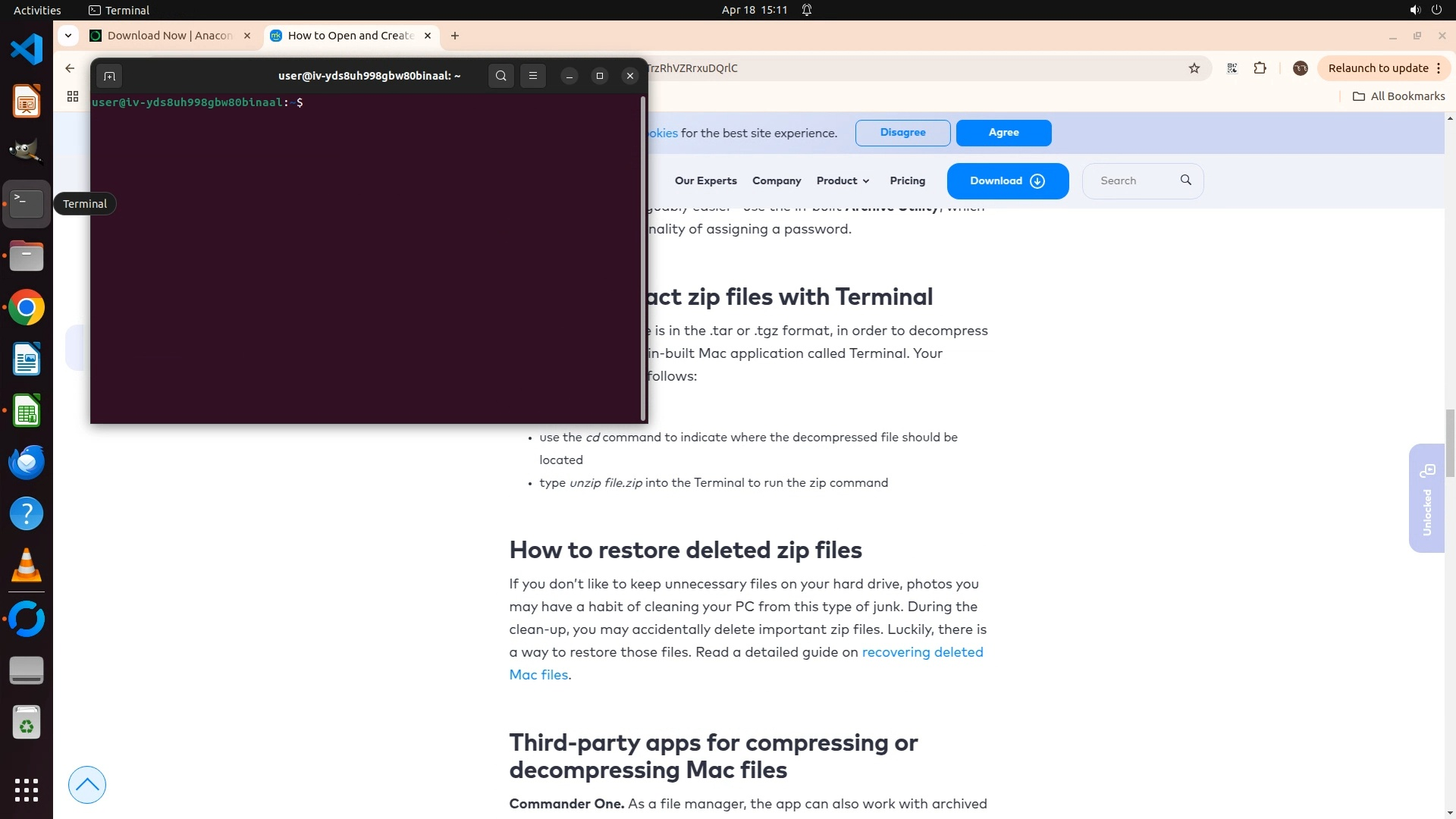The height and width of the screenshot is (819, 1456).
Task: Open the Relaunch to update menu dots
Action: [x=1439, y=68]
